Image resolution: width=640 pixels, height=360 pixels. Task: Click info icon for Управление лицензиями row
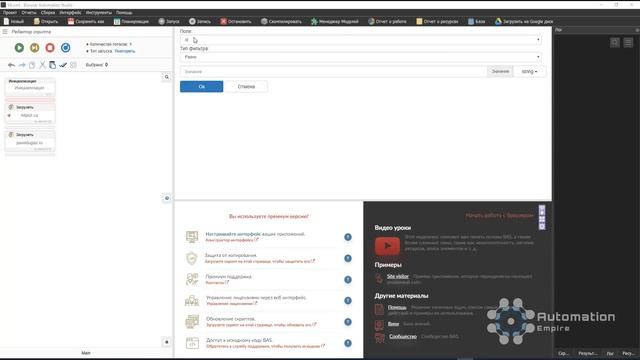pos(348,301)
